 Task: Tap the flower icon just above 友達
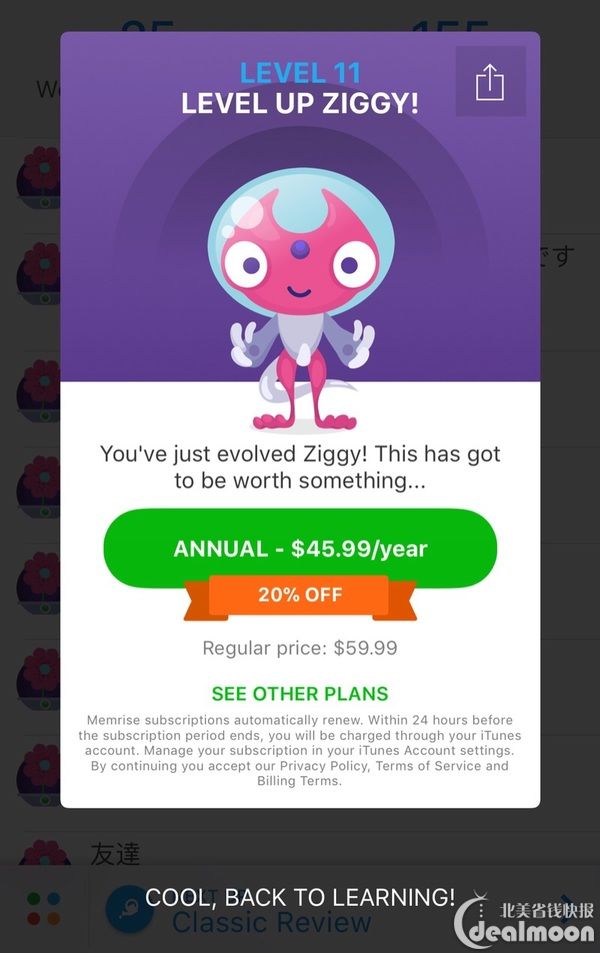pyautogui.click(x=39, y=775)
